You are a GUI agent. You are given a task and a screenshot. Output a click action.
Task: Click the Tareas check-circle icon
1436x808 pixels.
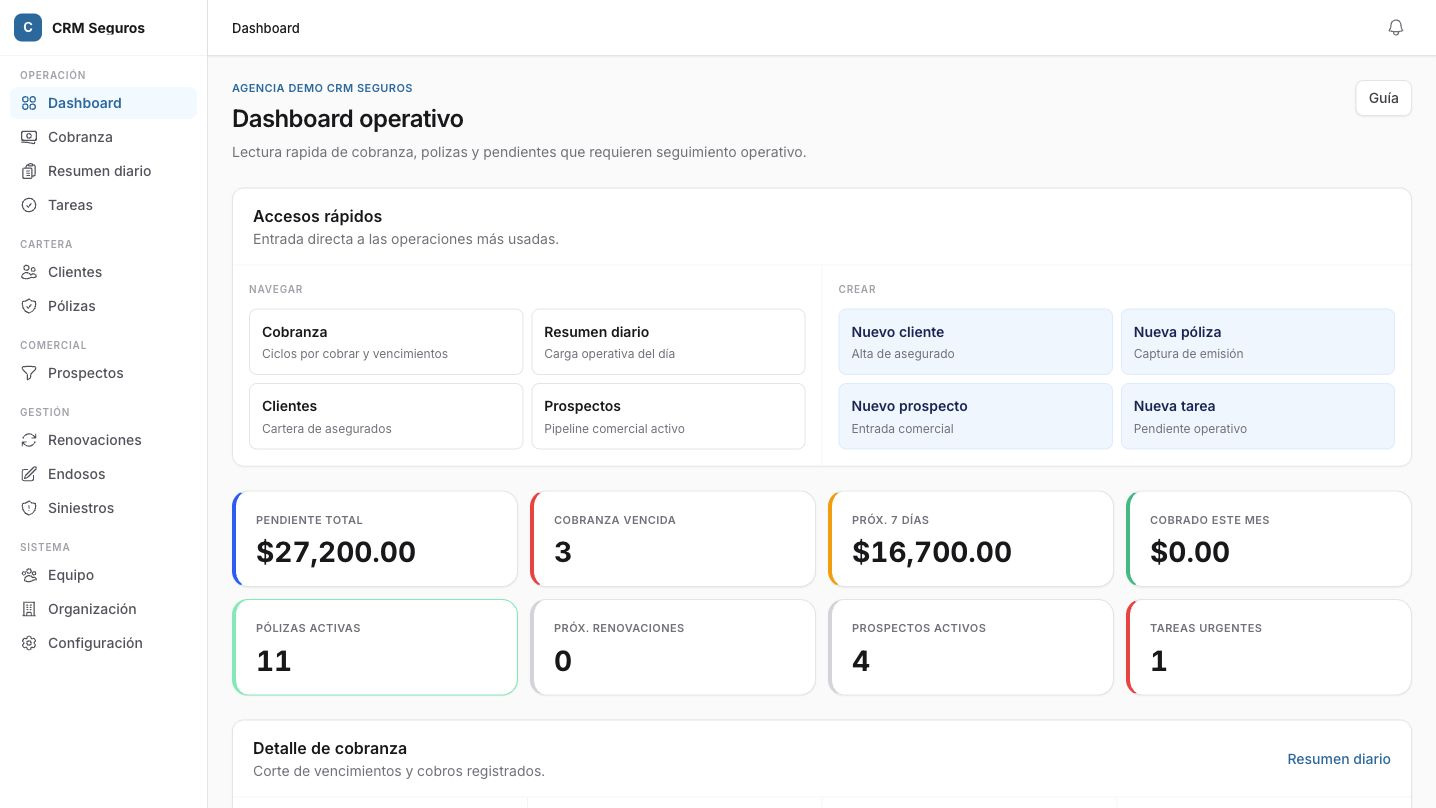pyautogui.click(x=29, y=205)
